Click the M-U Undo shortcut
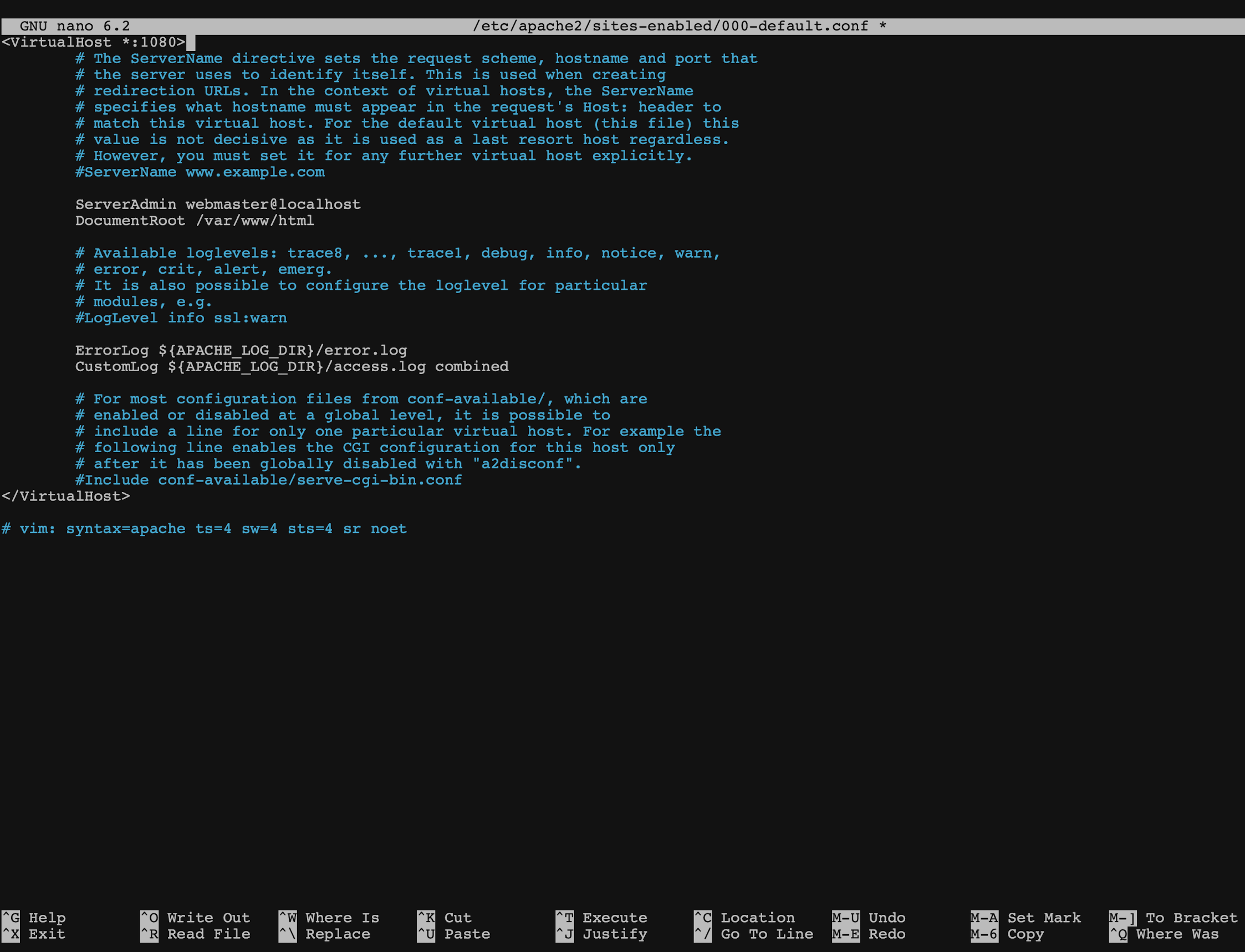The image size is (1245, 952). [869, 918]
